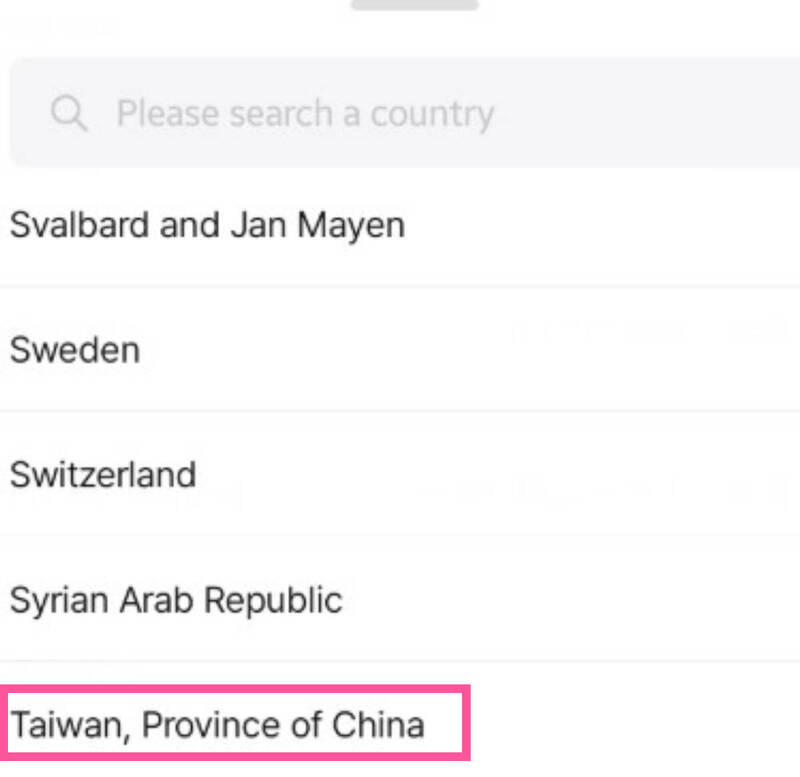This screenshot has height=777, width=800.
Task: Select the country listed below Sweden
Action: (x=400, y=474)
